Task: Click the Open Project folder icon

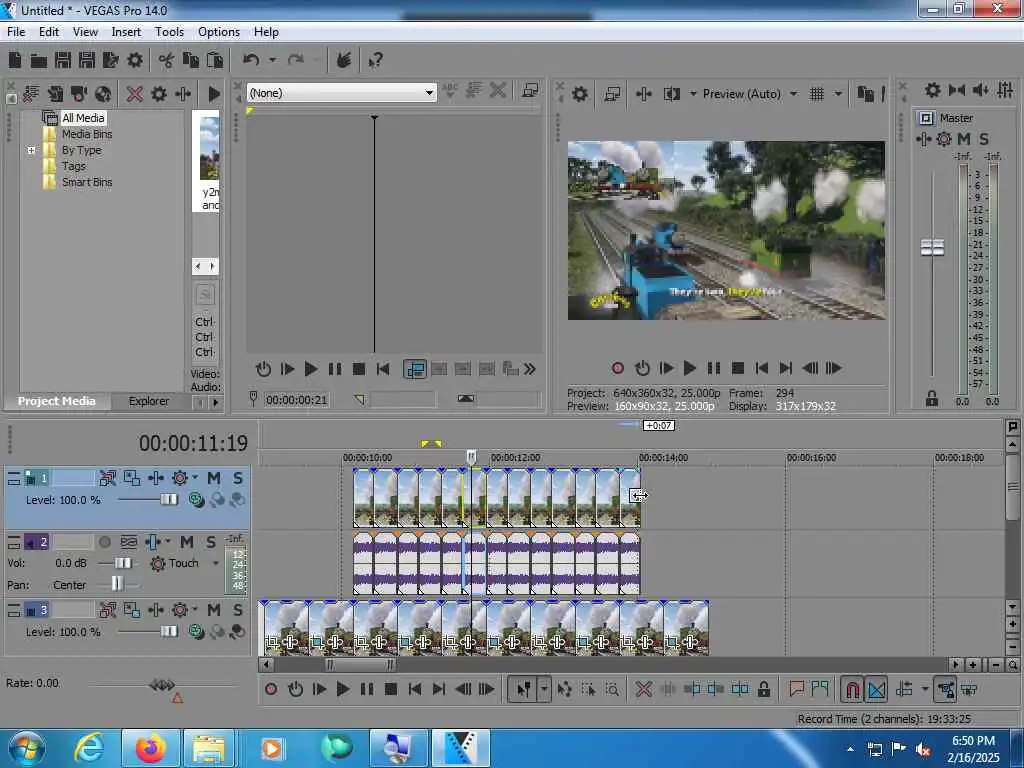Action: (39, 61)
